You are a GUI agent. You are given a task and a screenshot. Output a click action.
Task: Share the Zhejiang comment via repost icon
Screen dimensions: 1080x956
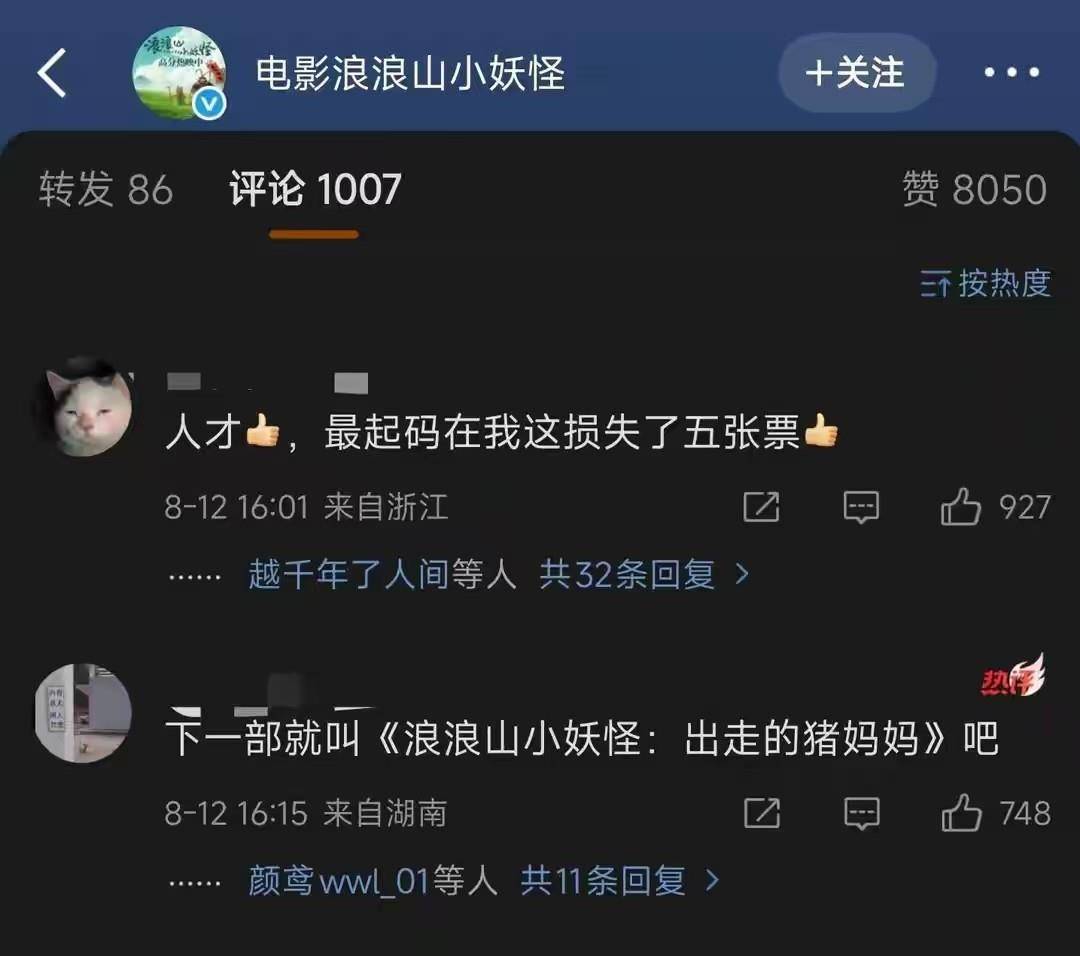point(762,507)
